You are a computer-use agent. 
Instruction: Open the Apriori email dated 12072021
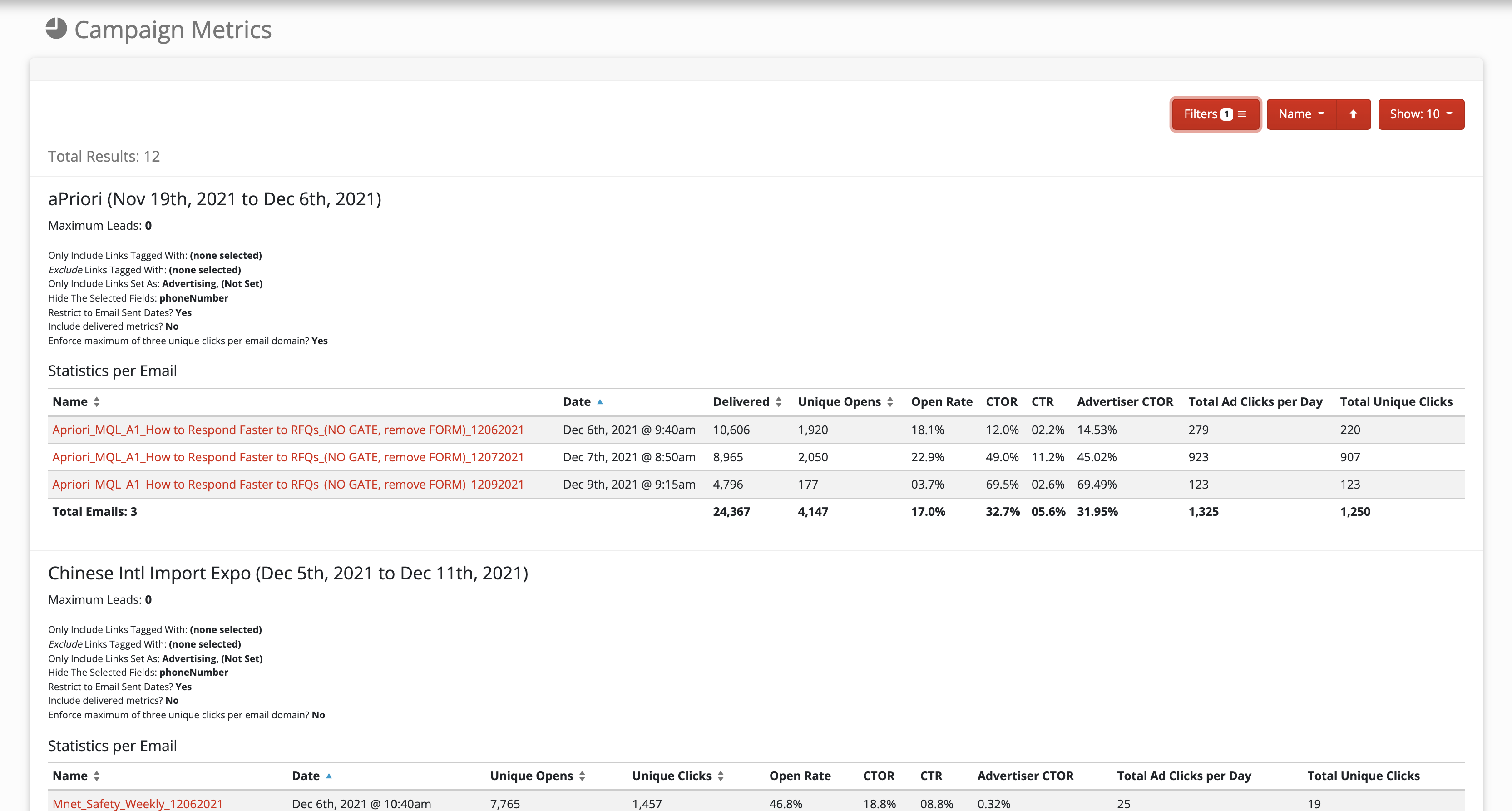(287, 457)
